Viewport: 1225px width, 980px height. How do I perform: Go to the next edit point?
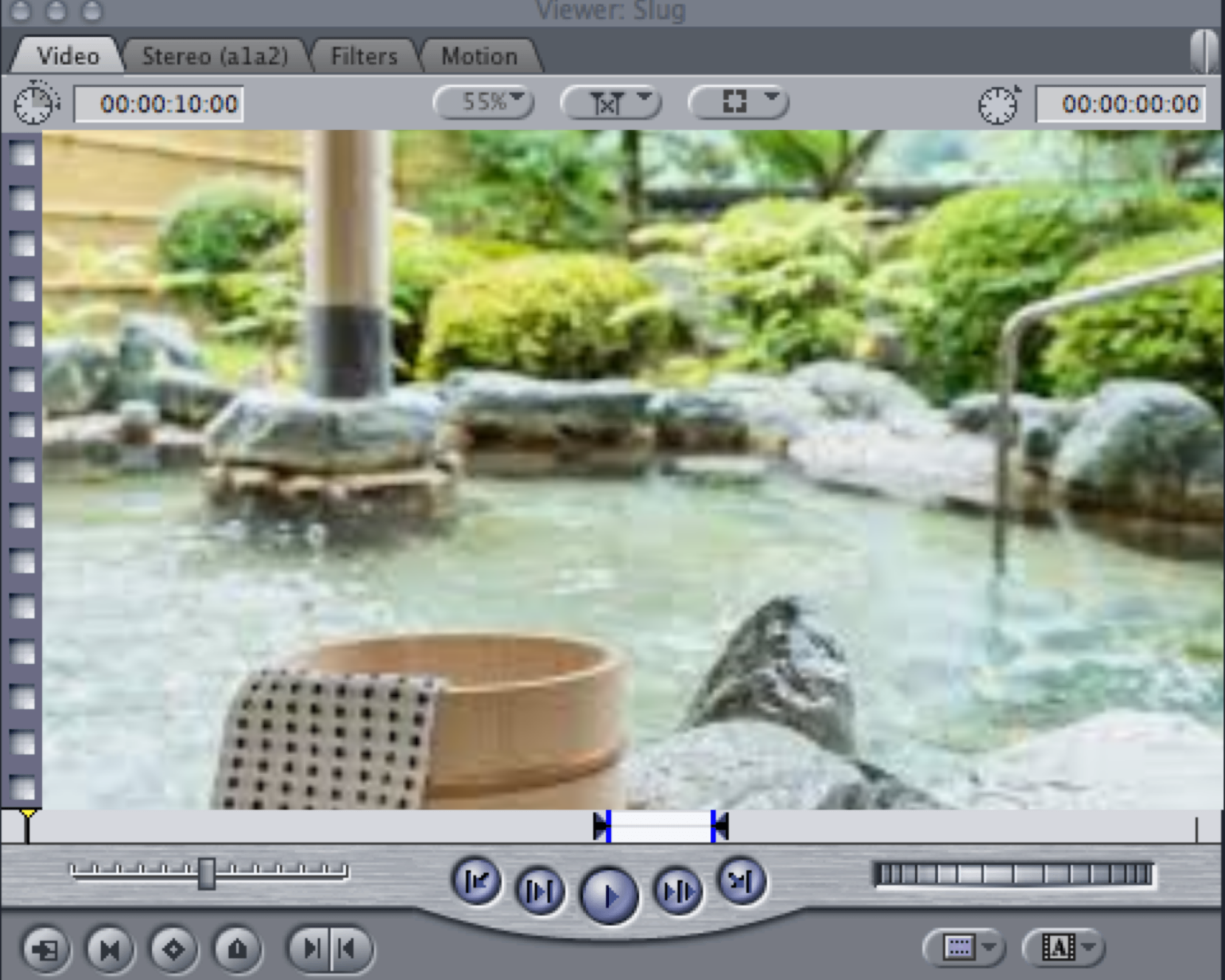(741, 880)
